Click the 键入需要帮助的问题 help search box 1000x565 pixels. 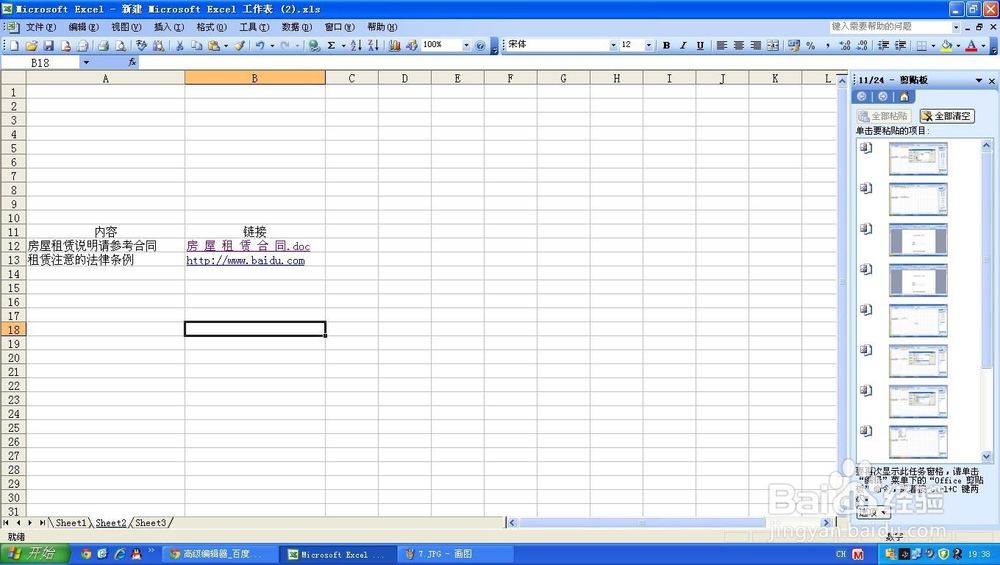890,27
